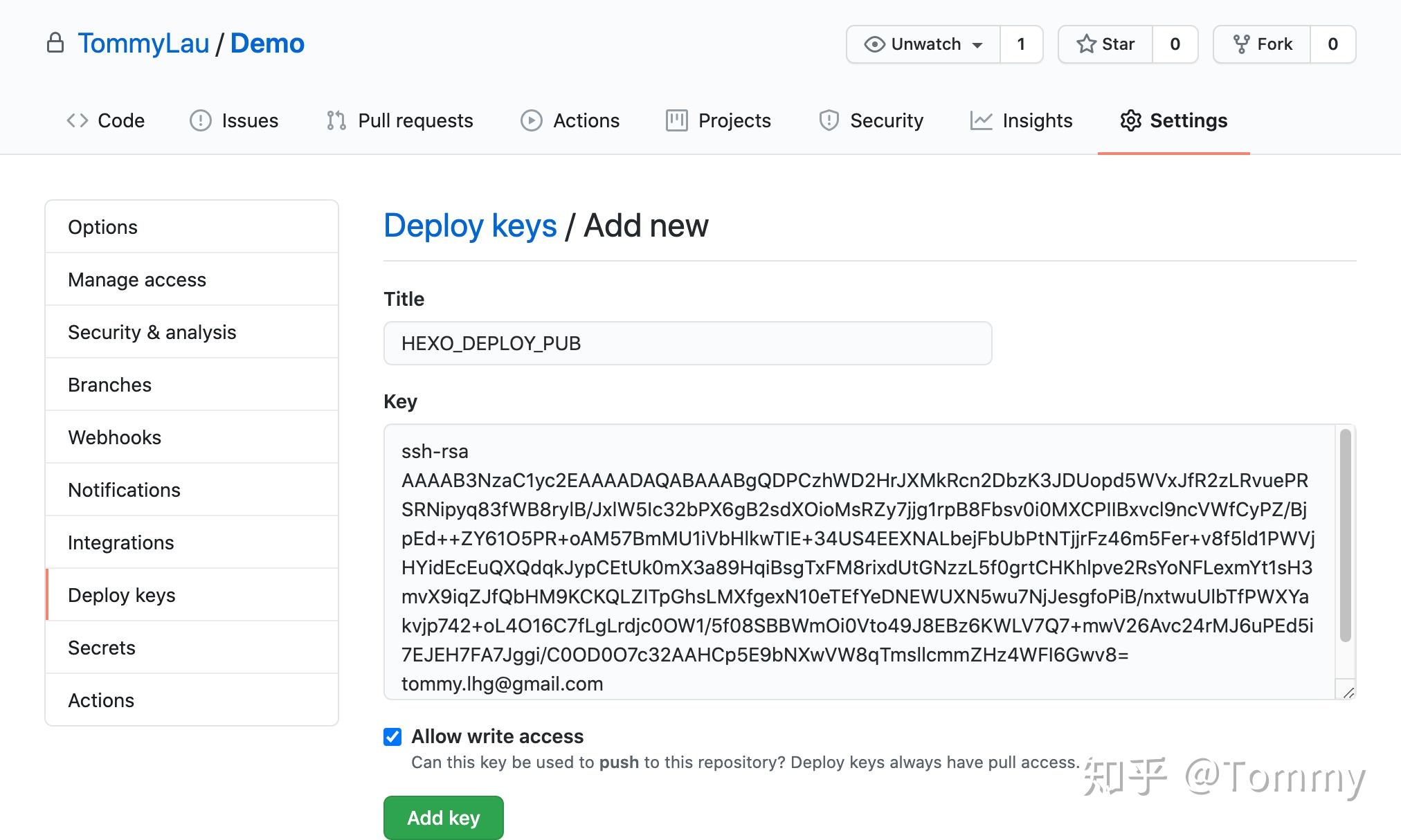1401x840 pixels.
Task: Open the Unwatch dropdown menu
Action: pyautogui.click(x=978, y=44)
